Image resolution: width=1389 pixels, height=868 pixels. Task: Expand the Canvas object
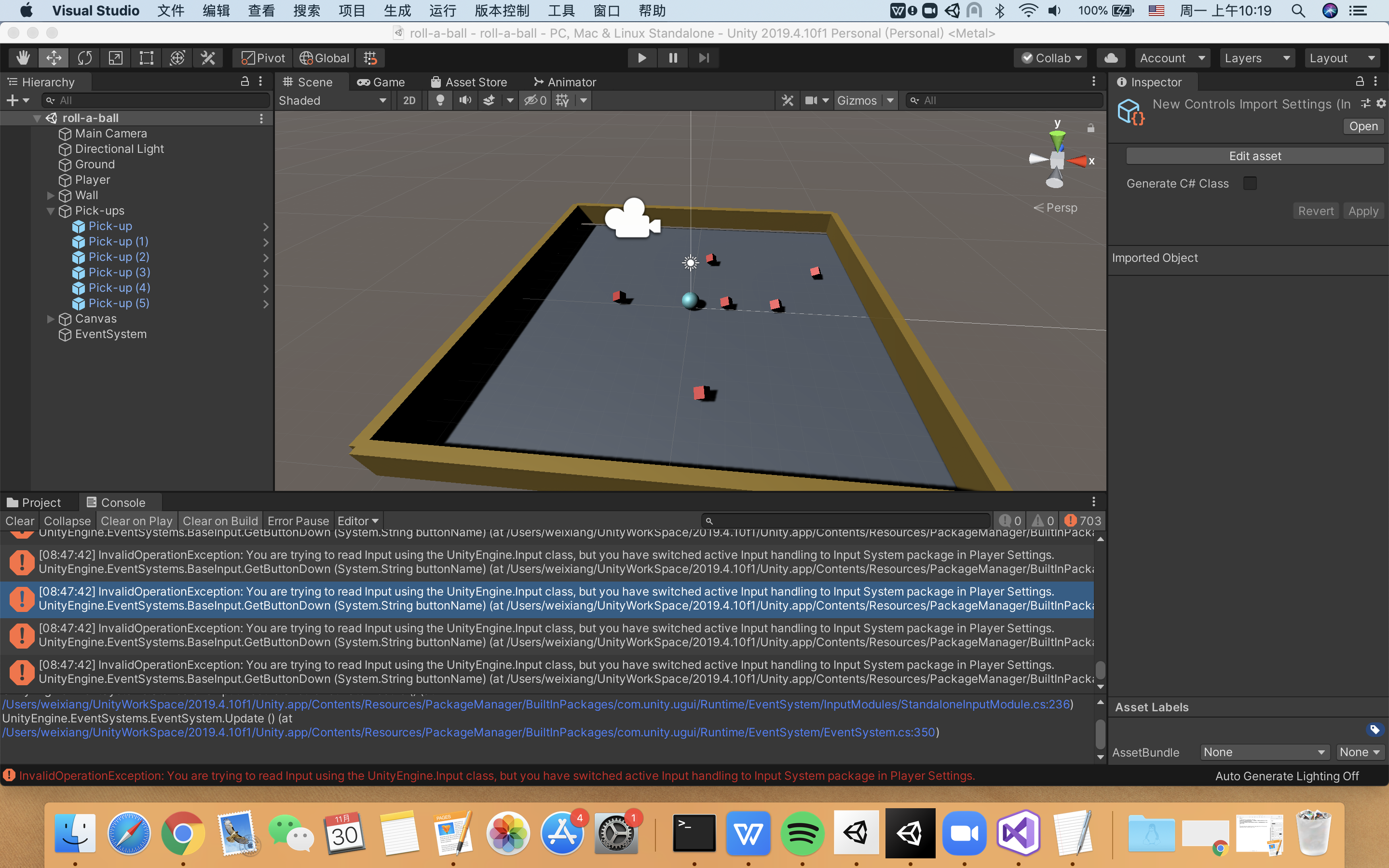[51, 319]
